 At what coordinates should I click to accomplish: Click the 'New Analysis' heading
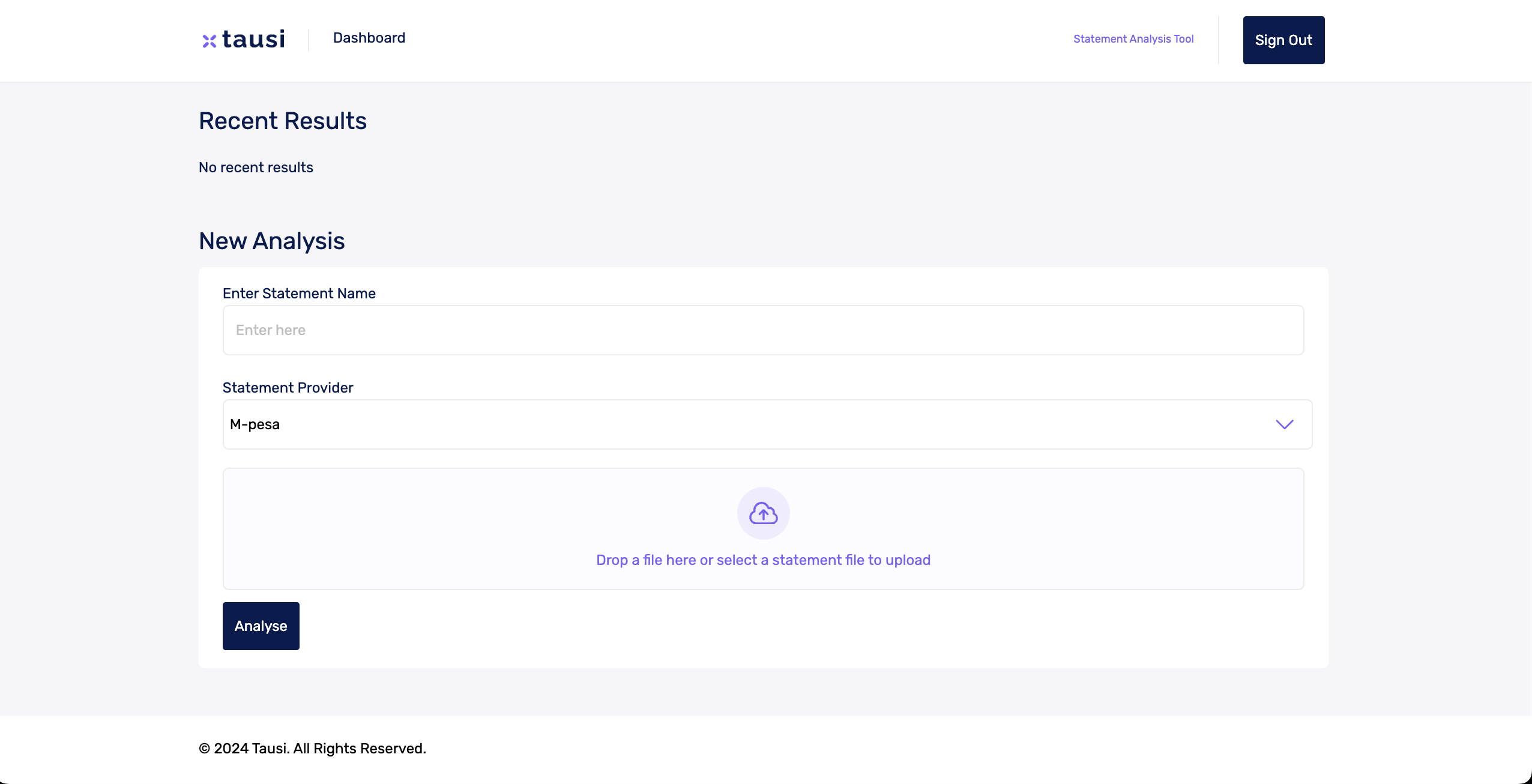(272, 241)
